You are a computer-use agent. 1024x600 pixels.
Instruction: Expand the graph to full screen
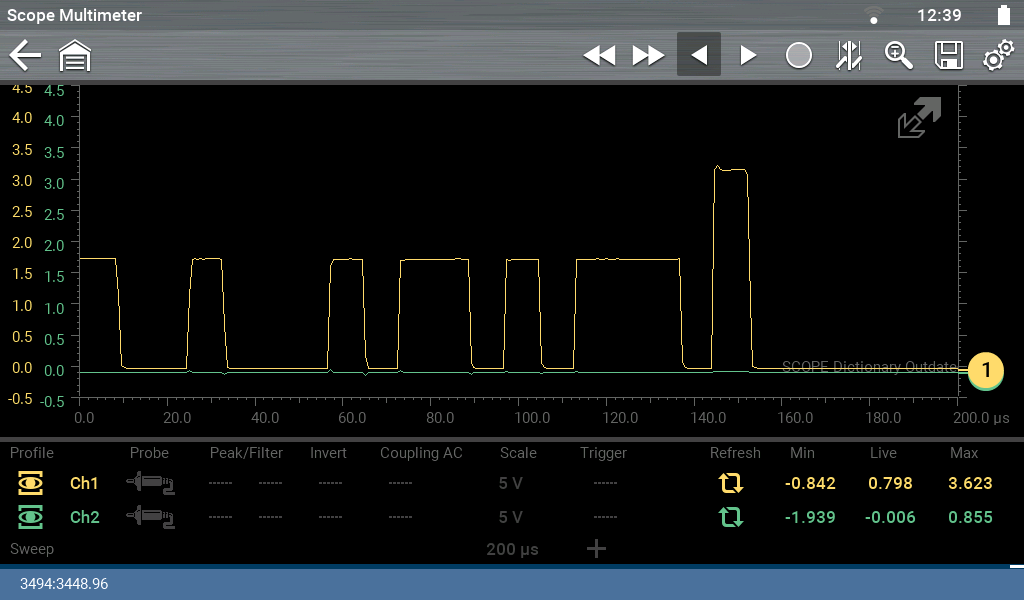tap(918, 118)
